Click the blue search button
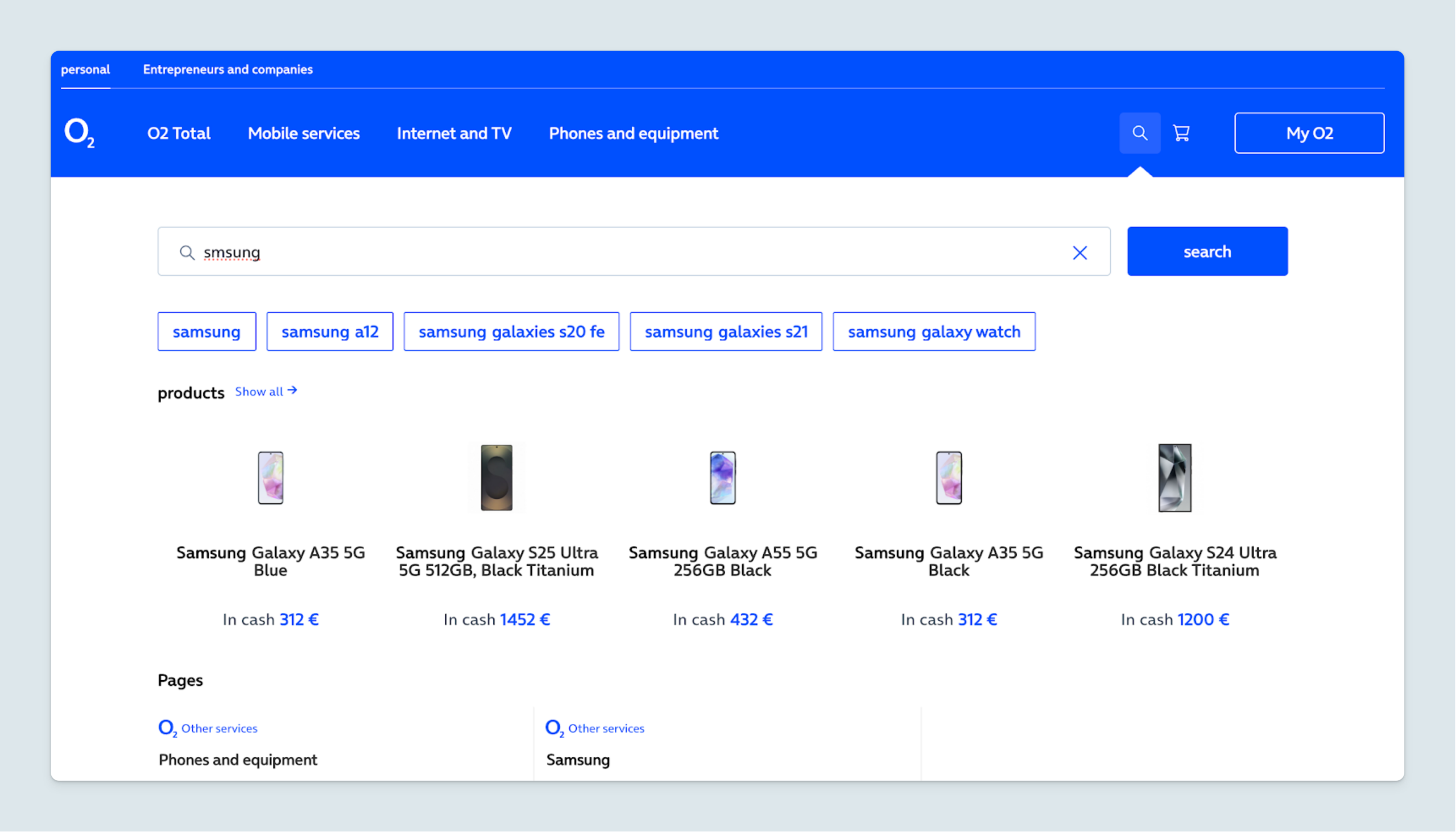This screenshot has width=1456, height=832. point(1208,251)
